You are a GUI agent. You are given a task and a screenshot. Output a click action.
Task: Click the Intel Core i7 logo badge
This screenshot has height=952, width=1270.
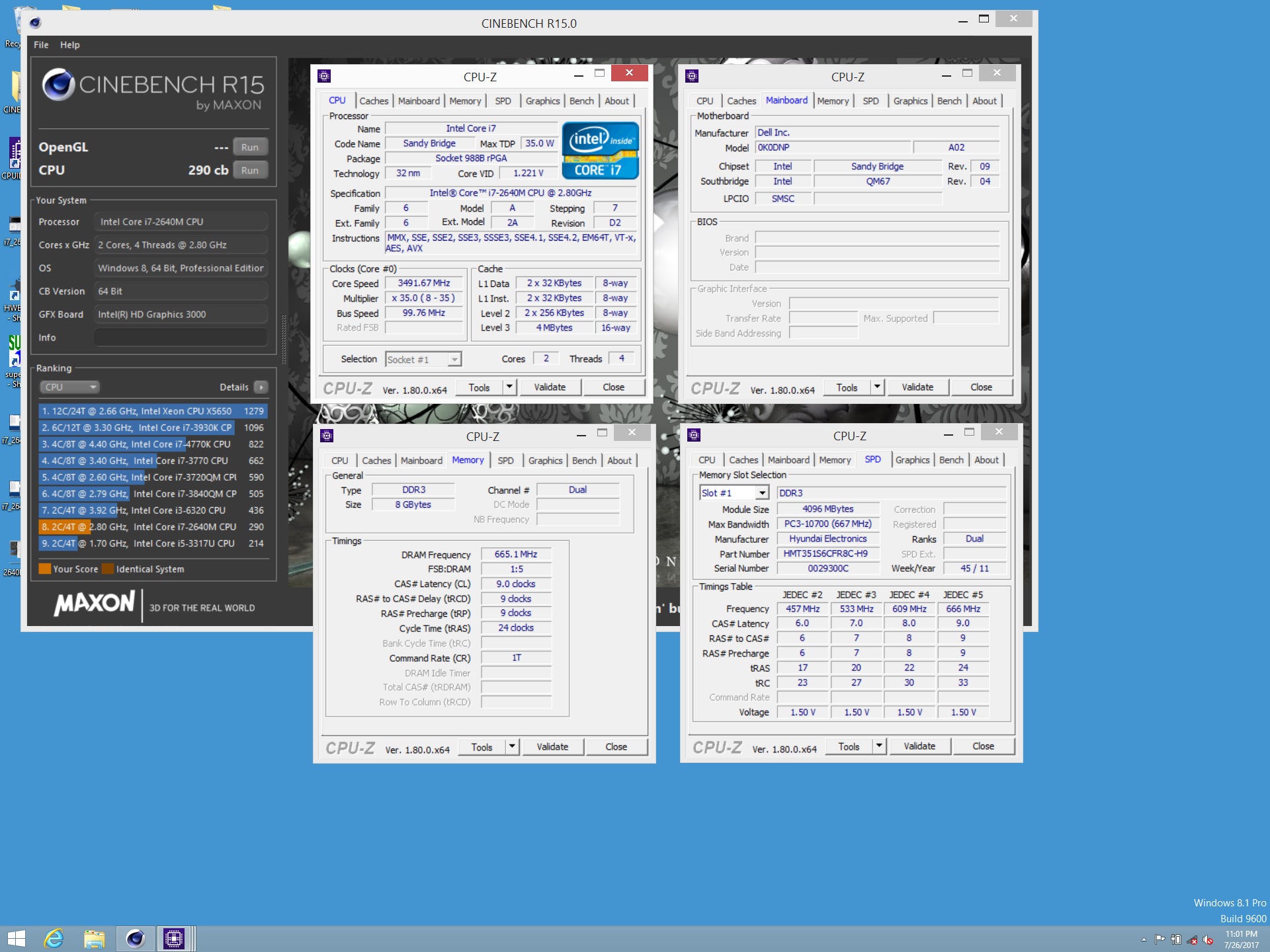600,151
